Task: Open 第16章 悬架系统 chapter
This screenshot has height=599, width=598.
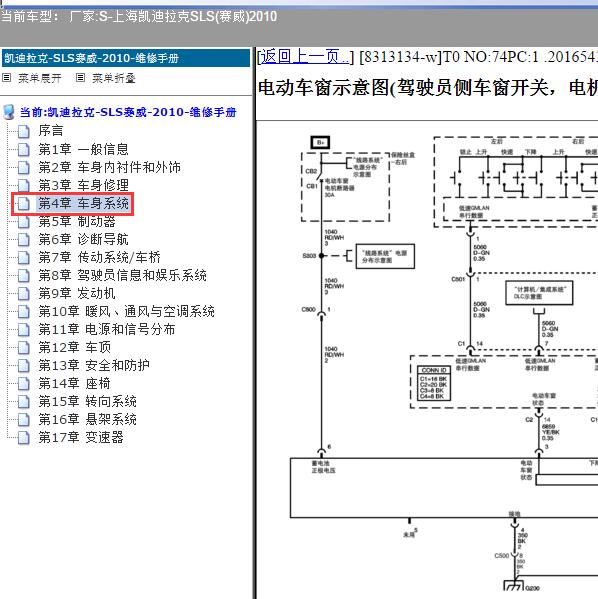Action: (x=87, y=419)
